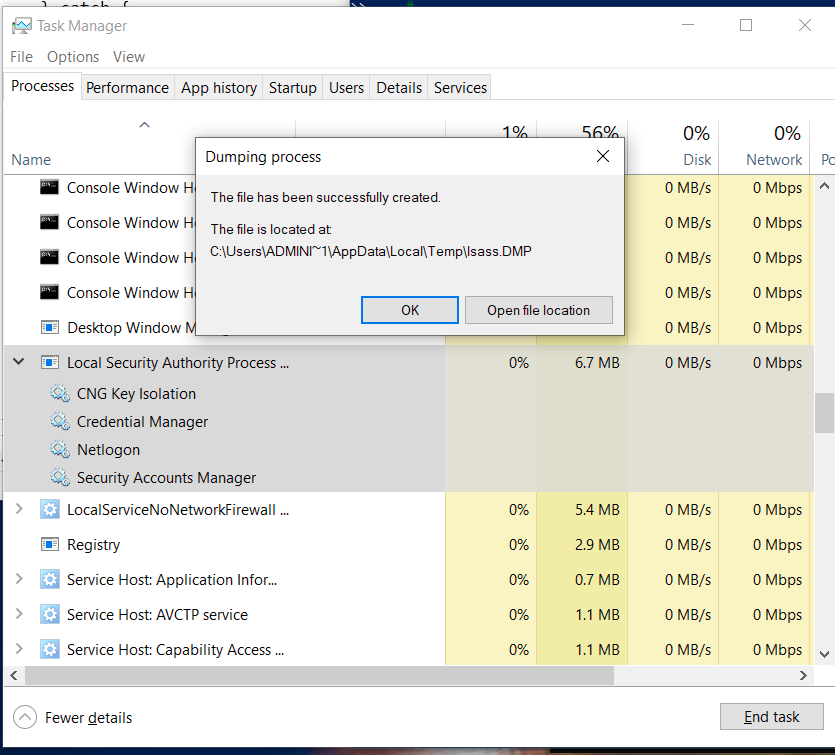Viewport: 835px width, 755px height.
Task: Sort by the Name column header
Action: (31, 160)
